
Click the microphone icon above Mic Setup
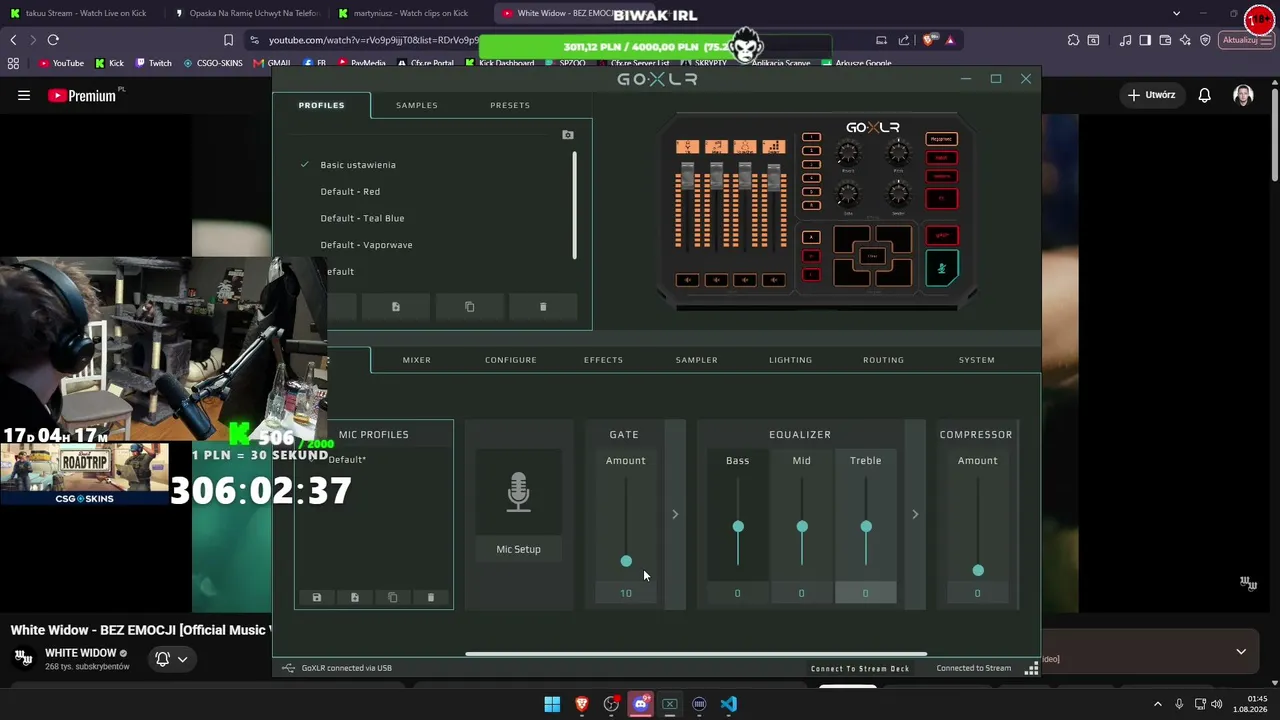pos(518,492)
